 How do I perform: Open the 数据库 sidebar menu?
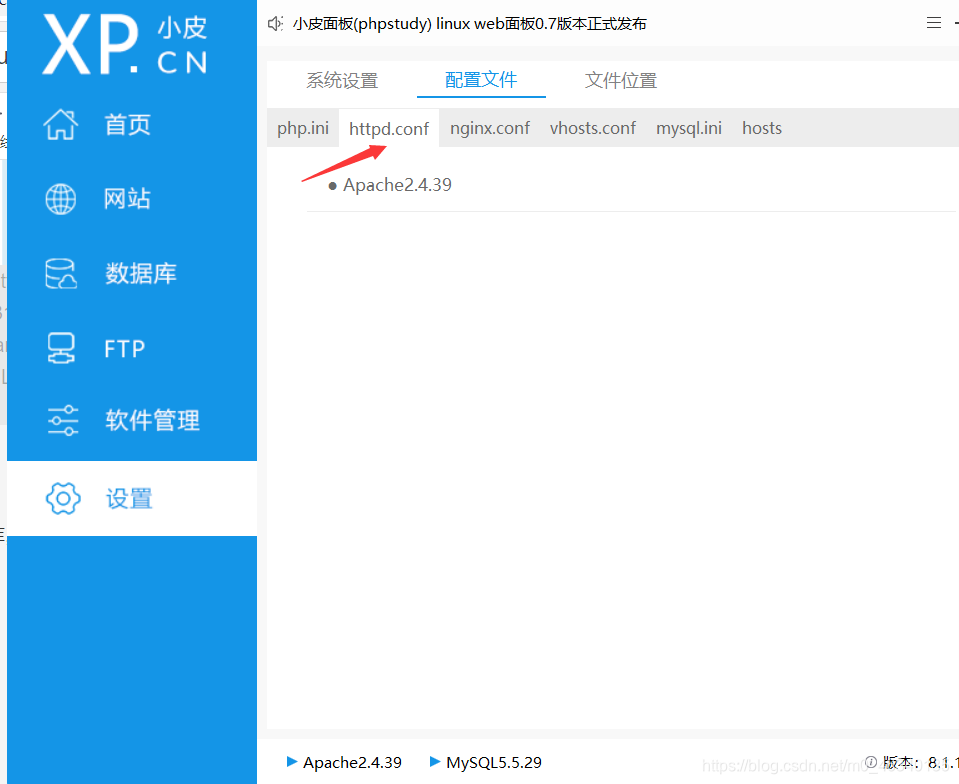coord(132,273)
